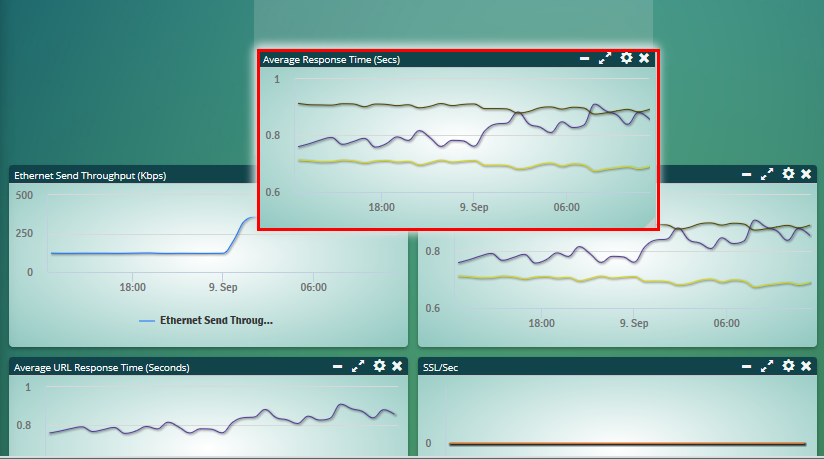Click the resize corner of Average Response Time (Secs)
Image resolution: width=824 pixels, height=459 pixels.
pos(652,223)
